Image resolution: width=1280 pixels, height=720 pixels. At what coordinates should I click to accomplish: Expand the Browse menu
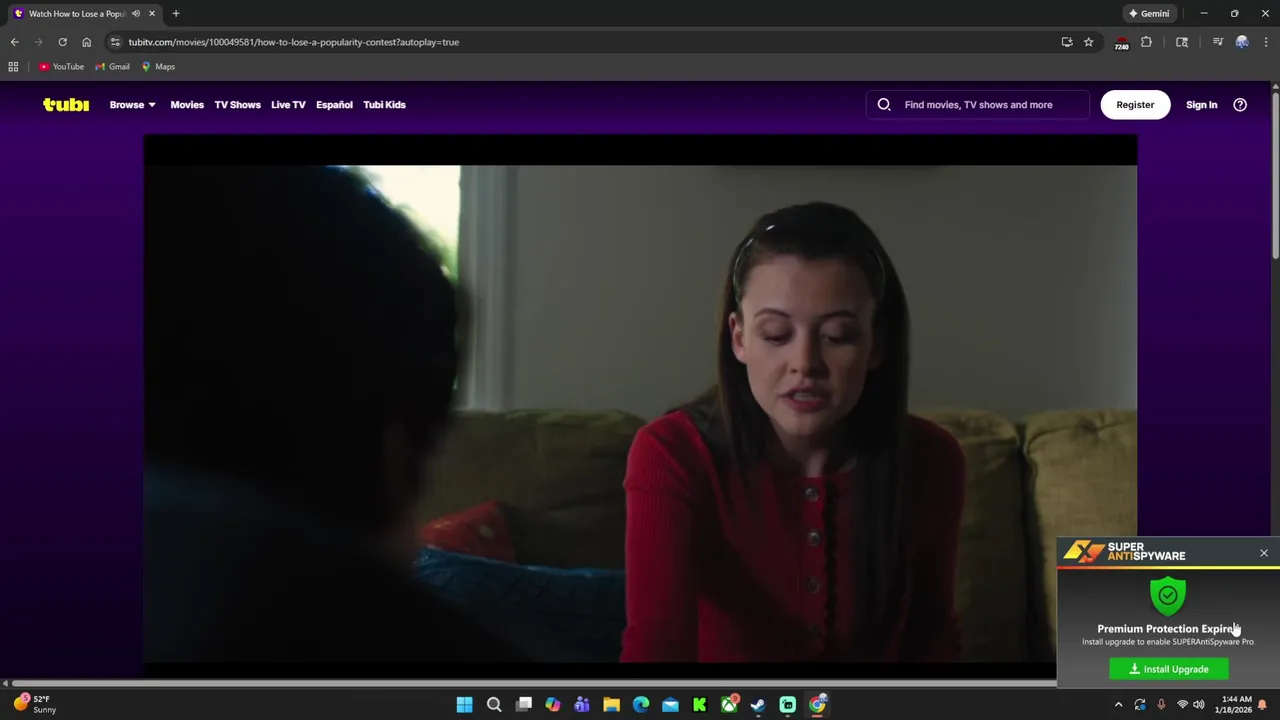132,104
